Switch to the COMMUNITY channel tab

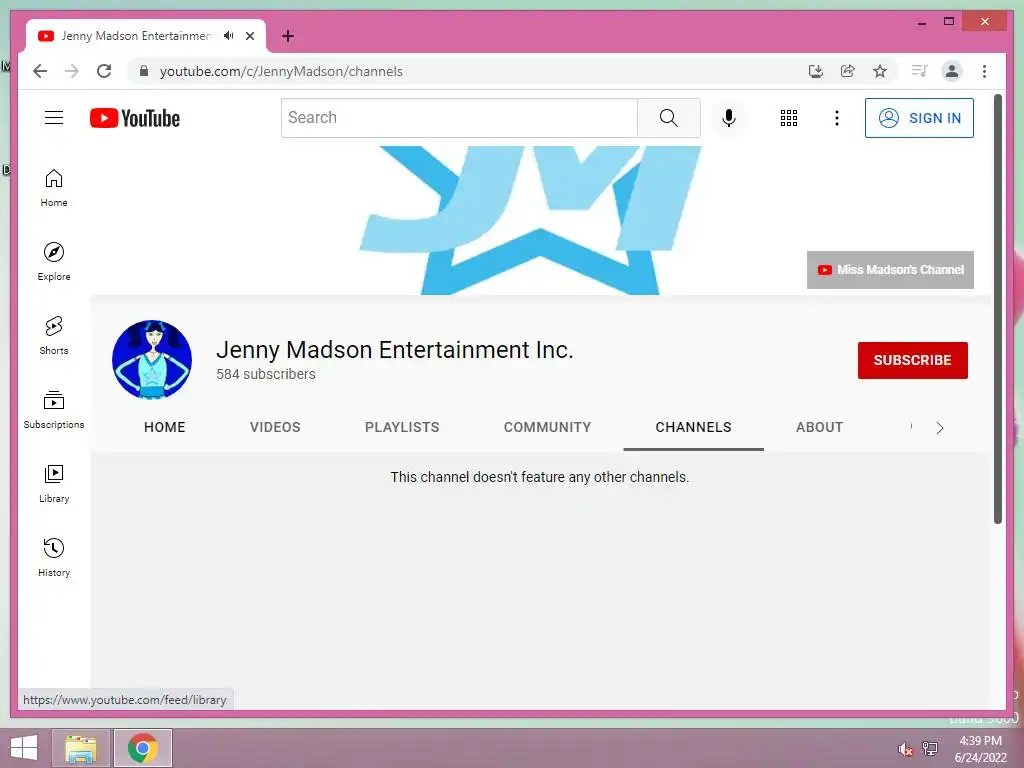547,427
